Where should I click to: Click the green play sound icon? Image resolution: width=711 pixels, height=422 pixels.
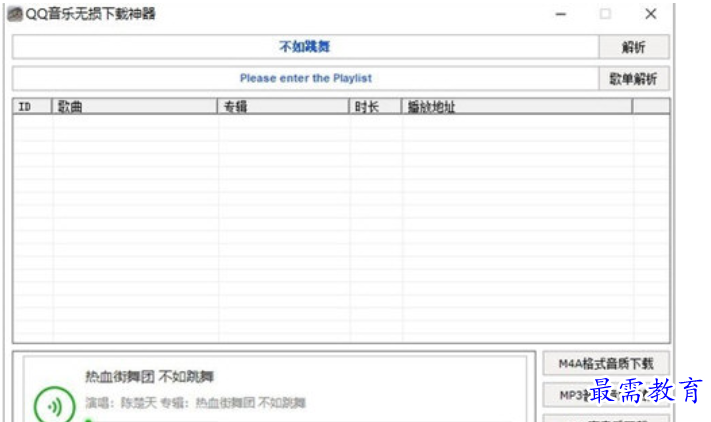pyautogui.click(x=54, y=406)
